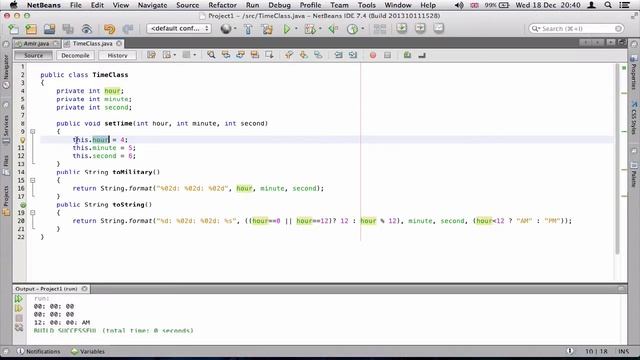The width and height of the screenshot is (640, 360).
Task: Click the Find Next Occurrence icon
Action: point(240,55)
